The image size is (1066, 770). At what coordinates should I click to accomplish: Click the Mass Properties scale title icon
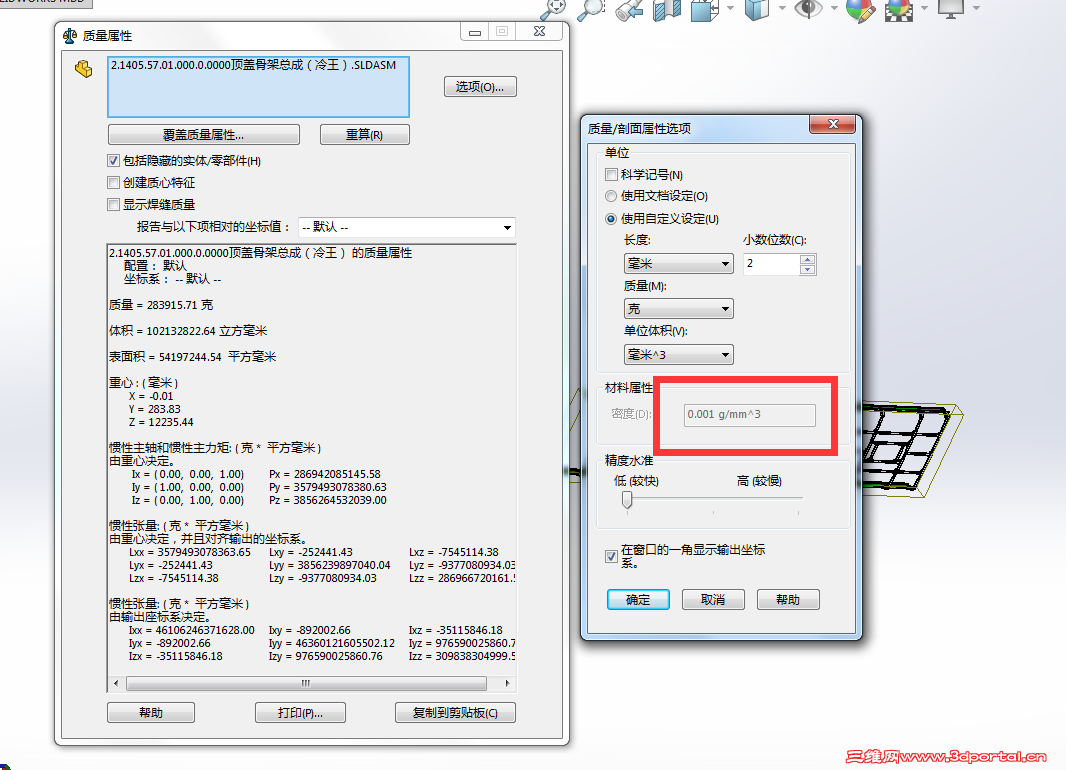tap(69, 36)
